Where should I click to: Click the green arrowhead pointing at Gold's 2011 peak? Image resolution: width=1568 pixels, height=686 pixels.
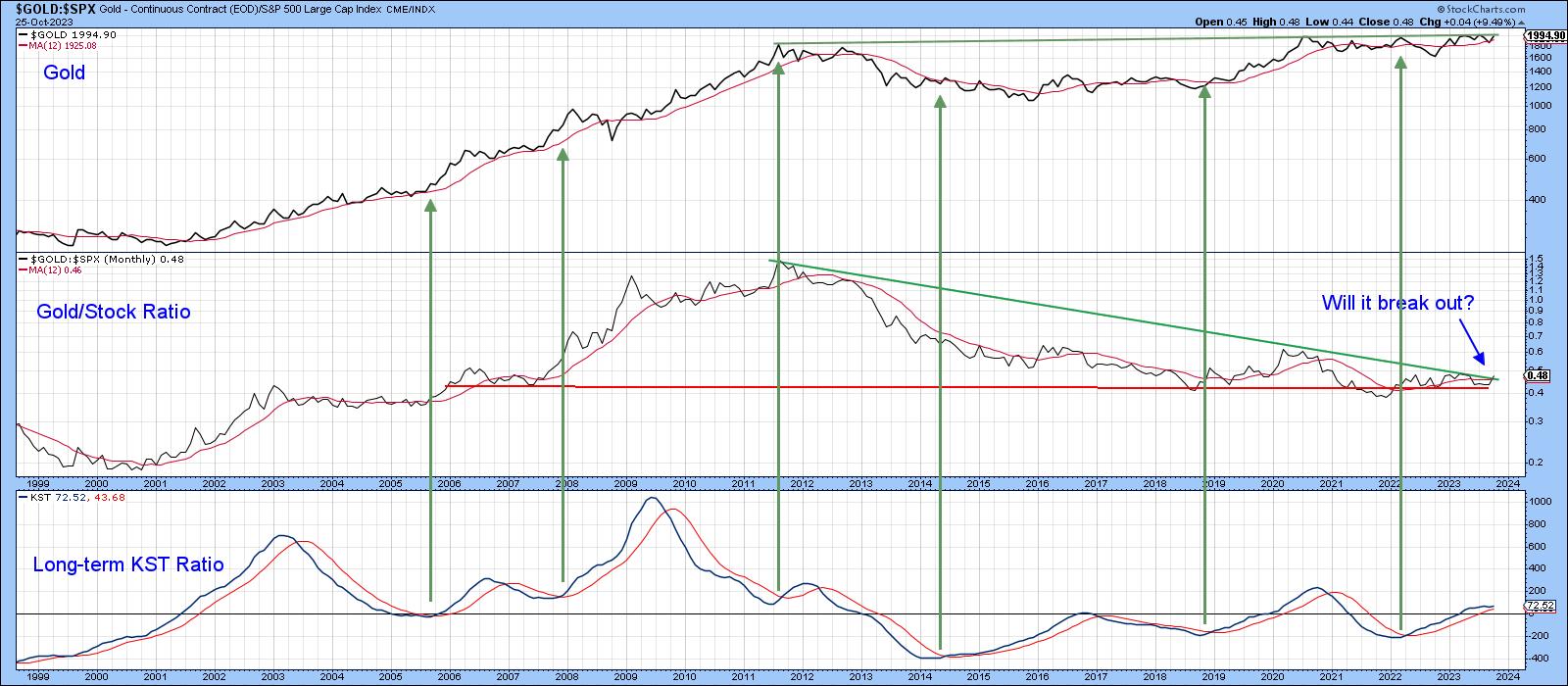[778, 67]
